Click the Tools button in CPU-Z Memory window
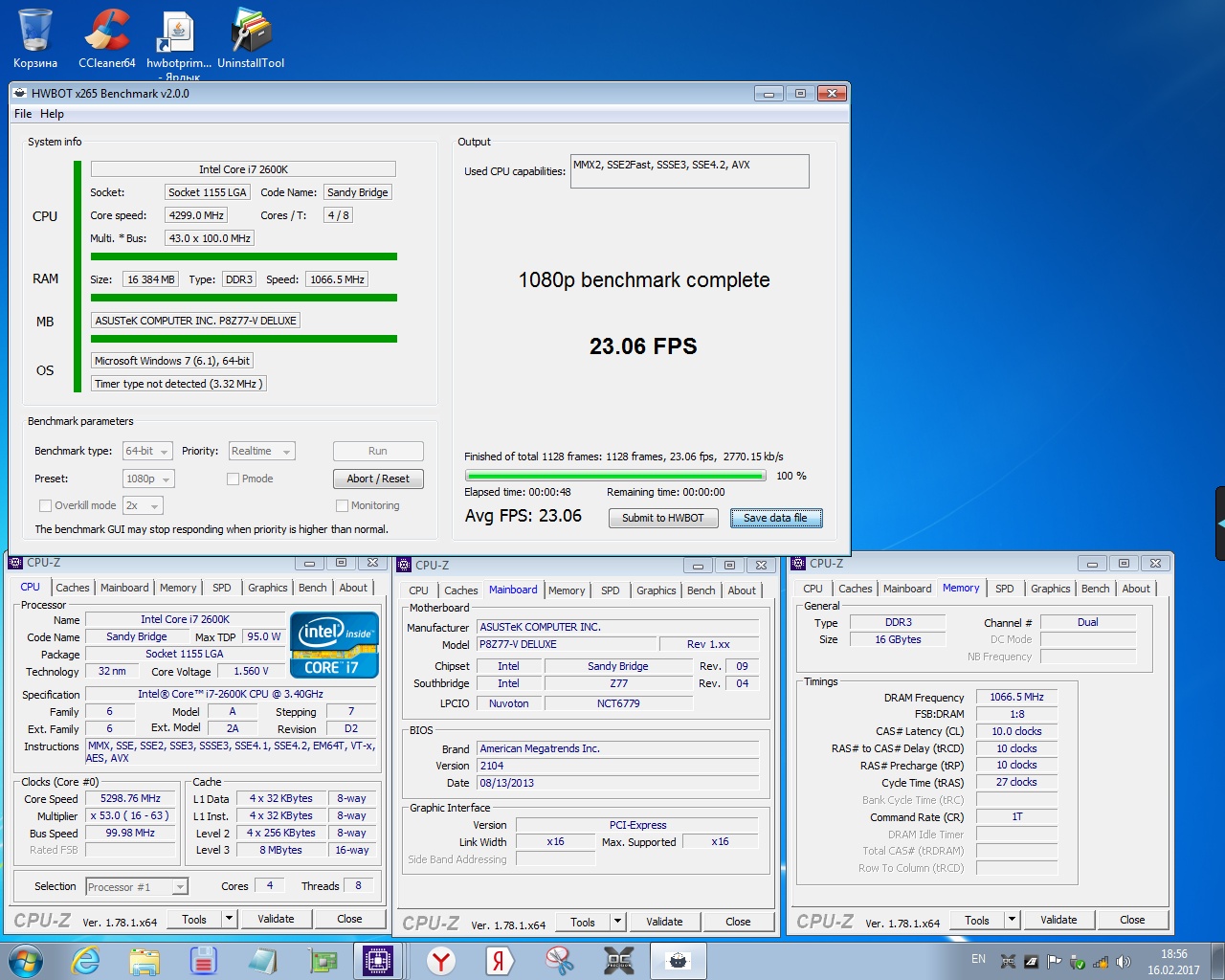 tap(977, 920)
